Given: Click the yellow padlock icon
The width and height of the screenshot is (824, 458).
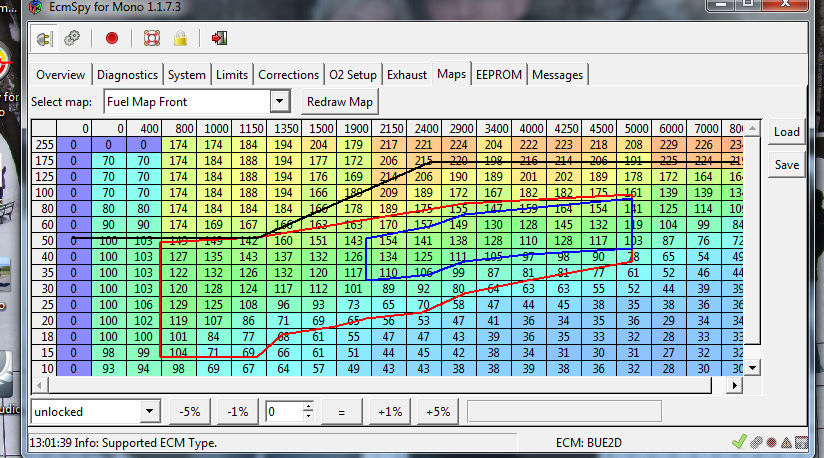Looking at the screenshot, I should tap(180, 39).
